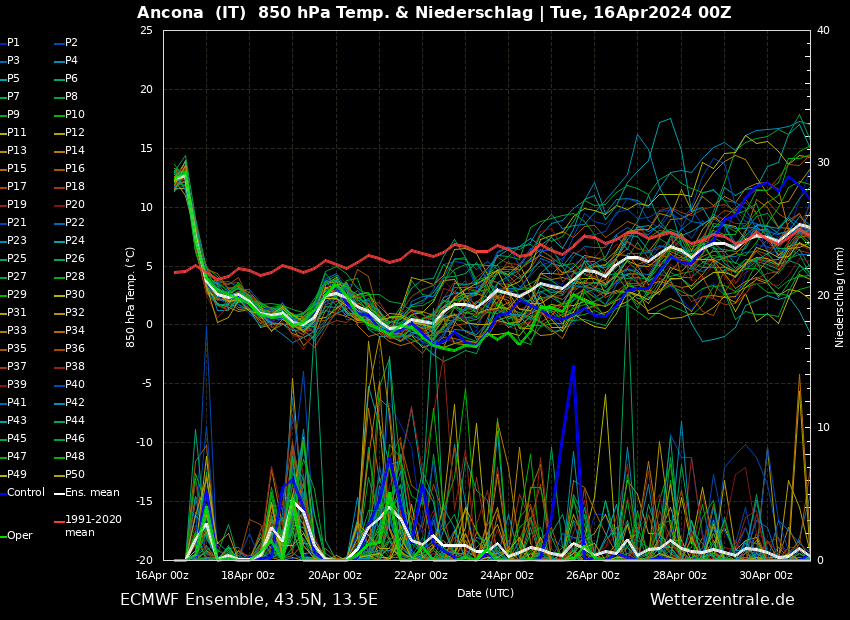Click legend entry P1
The height and width of the screenshot is (620, 850).
[x=10, y=42]
